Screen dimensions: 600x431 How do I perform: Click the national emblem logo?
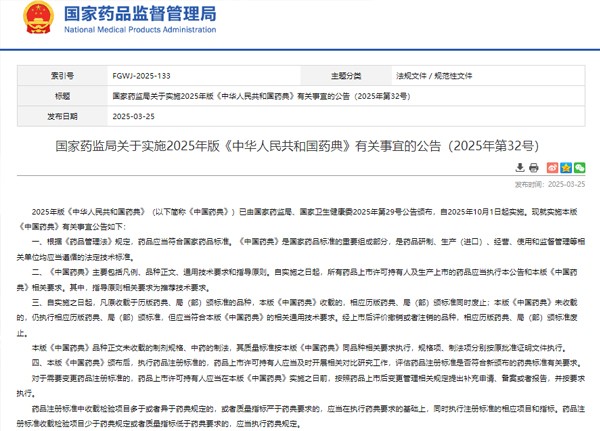38,18
